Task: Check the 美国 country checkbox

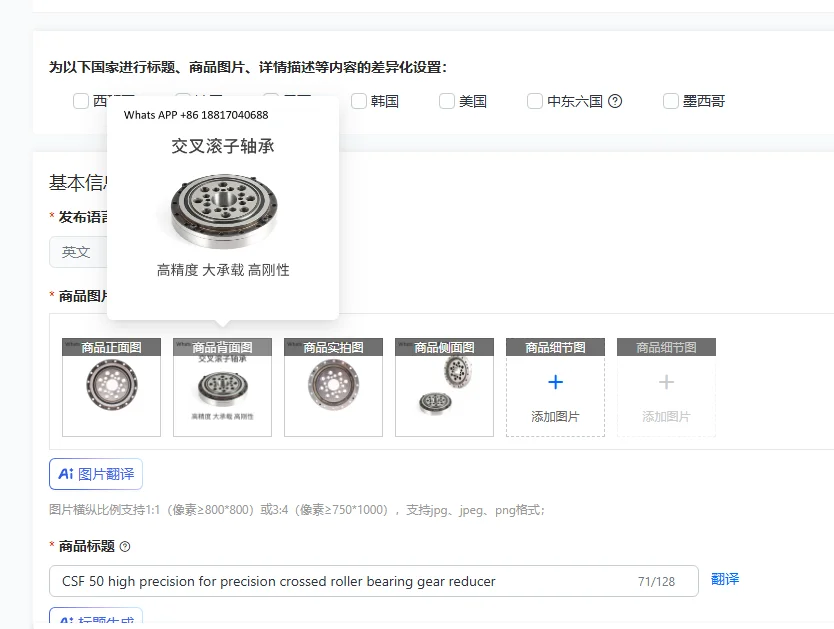Action: 447,101
